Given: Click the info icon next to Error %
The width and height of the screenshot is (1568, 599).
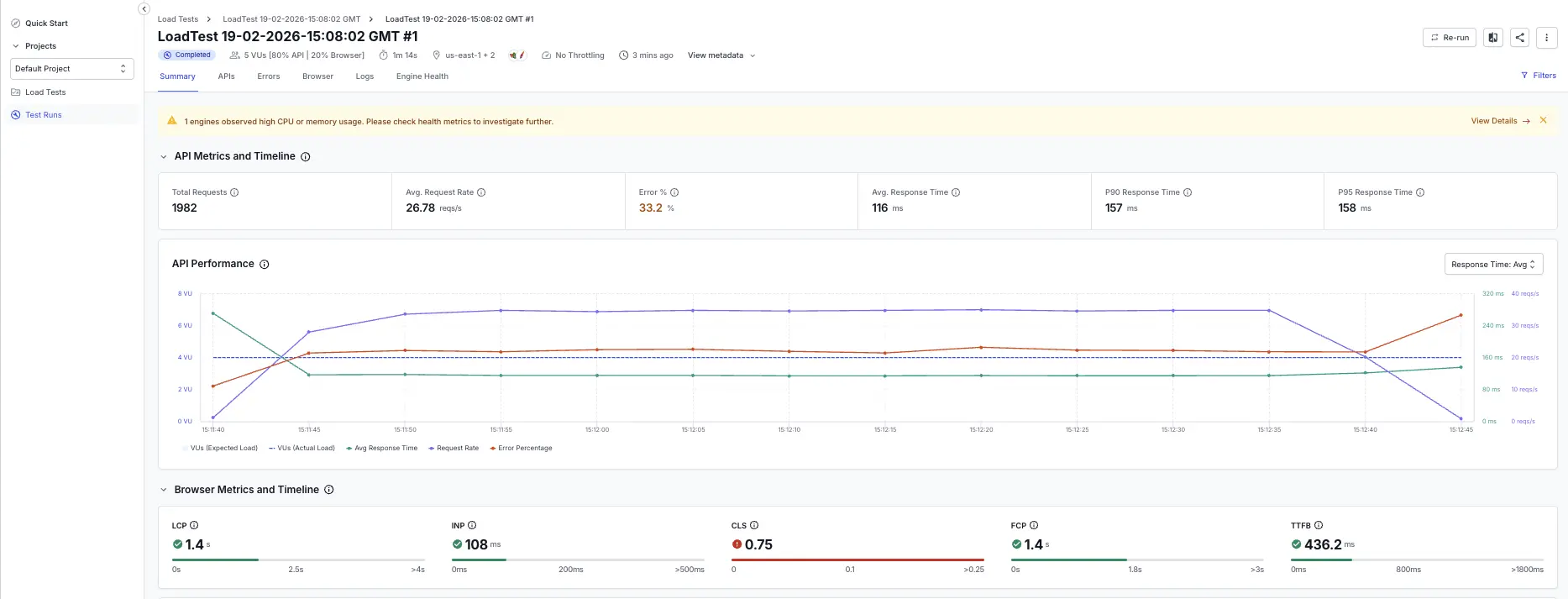Looking at the screenshot, I should 674,192.
